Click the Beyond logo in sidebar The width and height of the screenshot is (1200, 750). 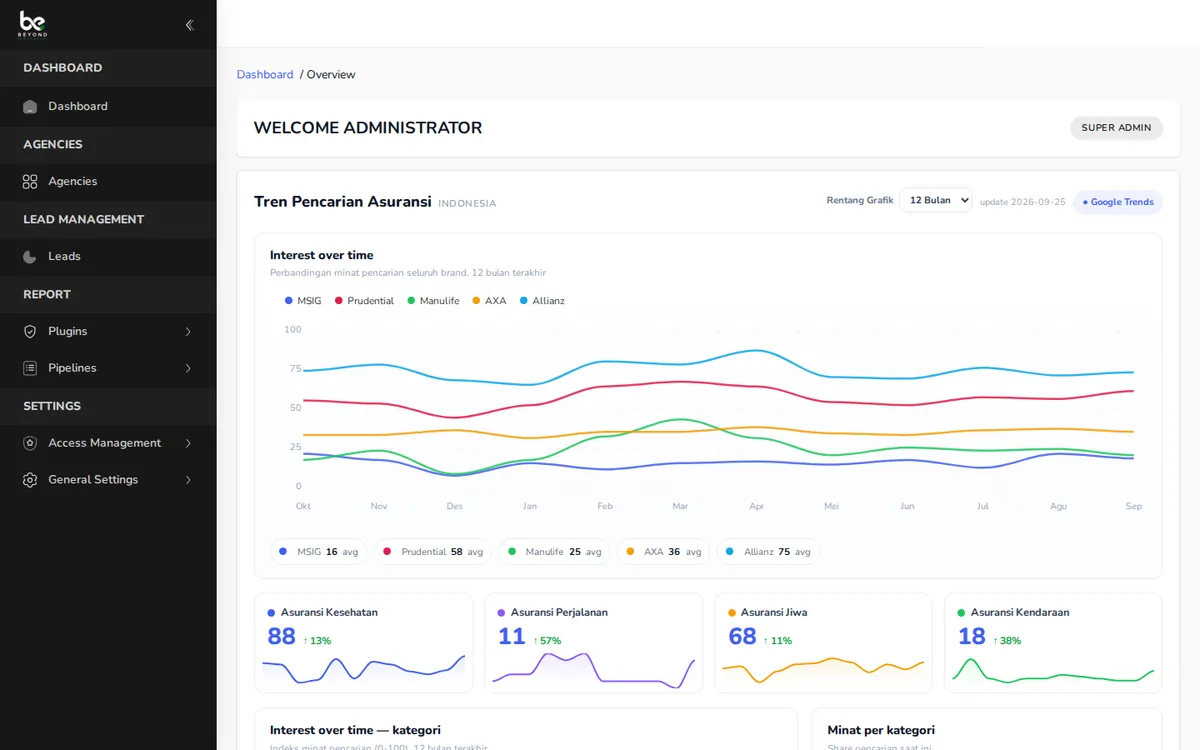pyautogui.click(x=33, y=24)
